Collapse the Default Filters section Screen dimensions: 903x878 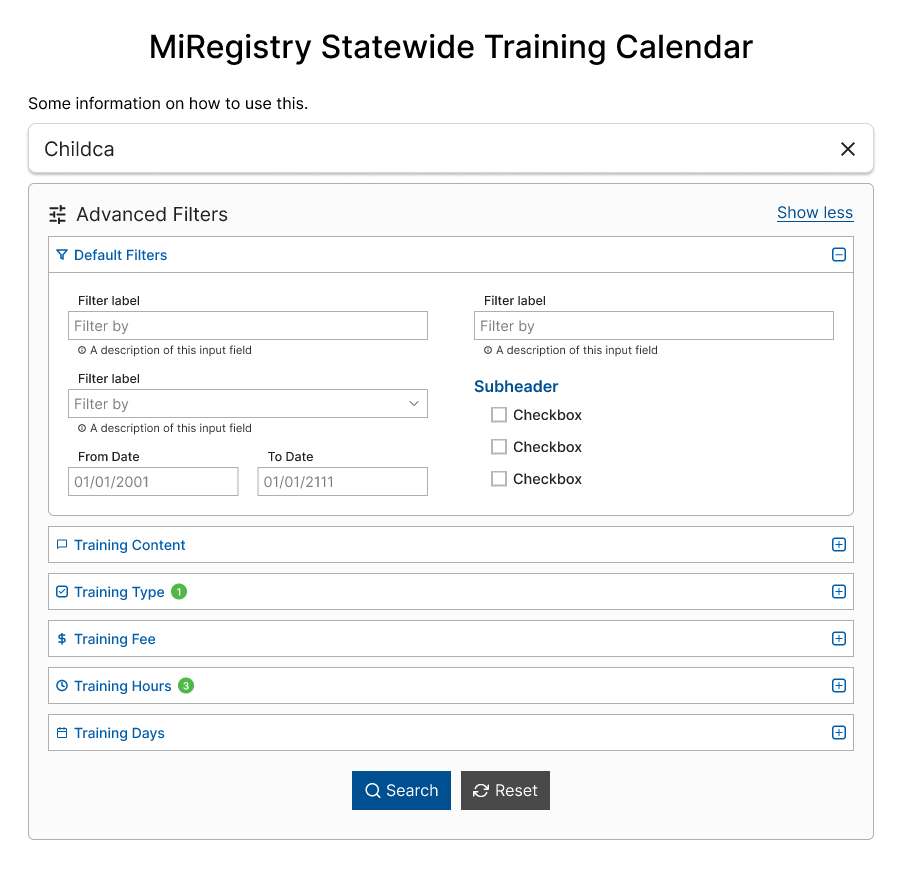839,255
